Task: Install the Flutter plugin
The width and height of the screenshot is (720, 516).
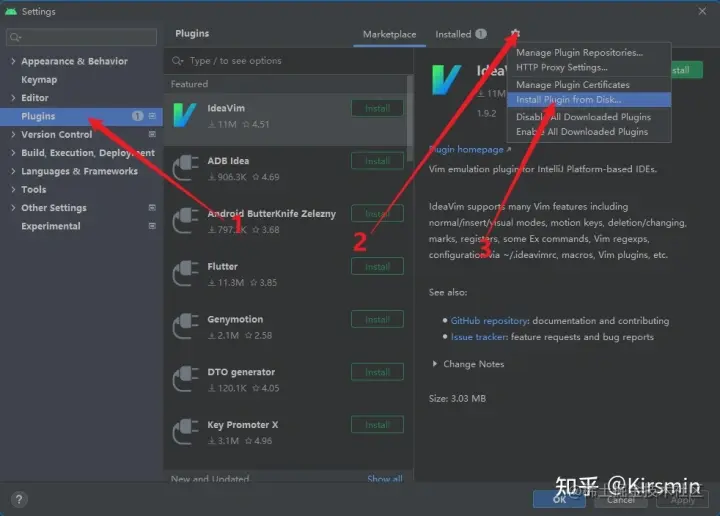Action: (377, 267)
